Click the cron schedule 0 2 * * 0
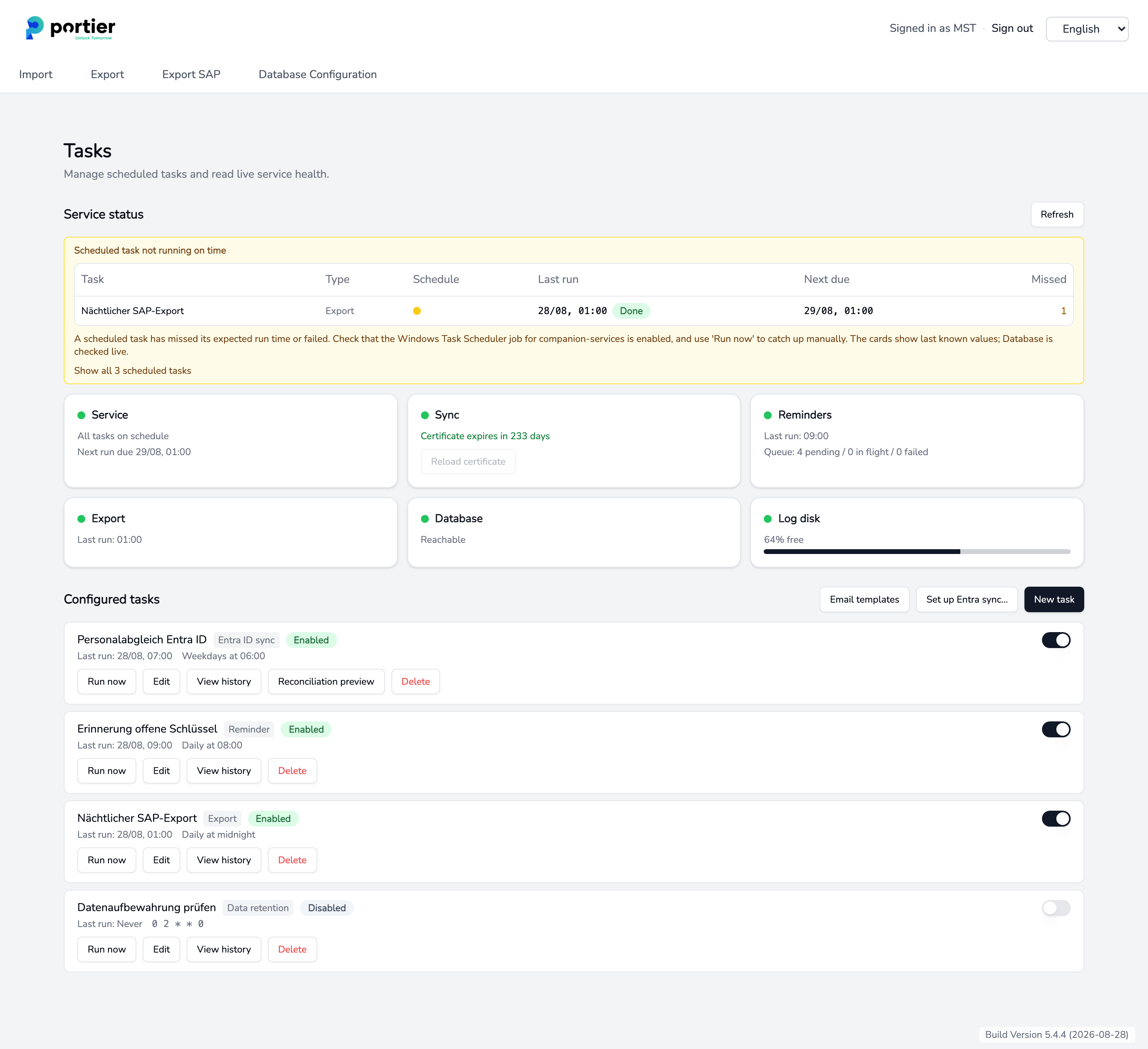The width and height of the screenshot is (1148, 1049). click(x=178, y=924)
